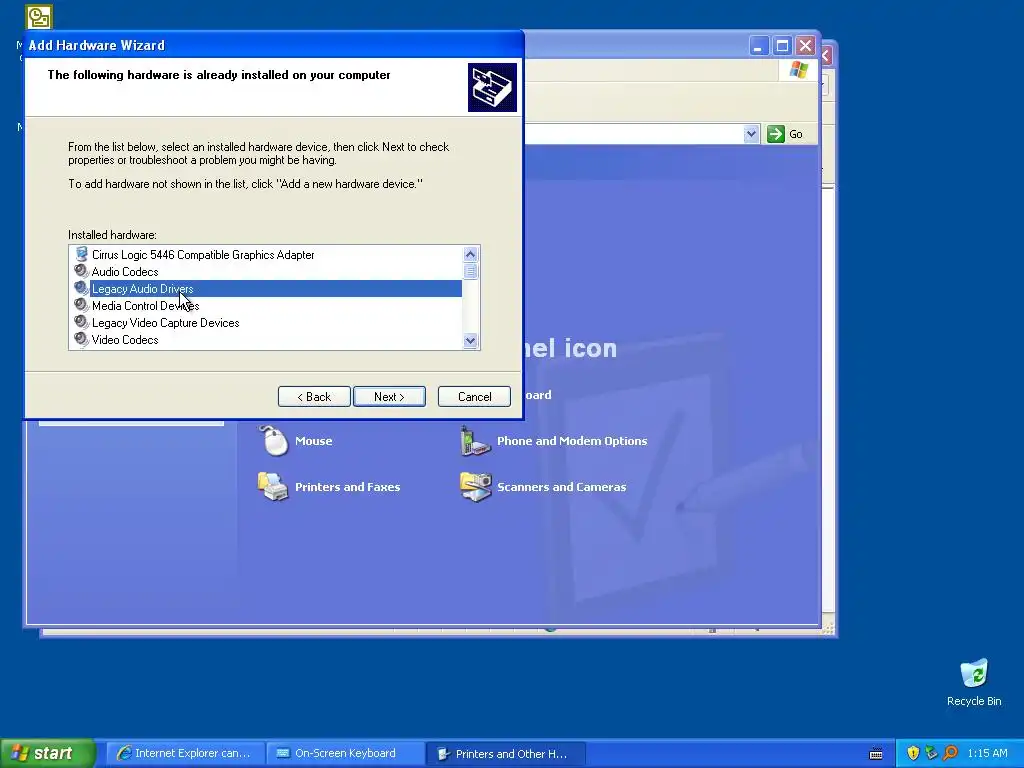The image size is (1024, 768).
Task: Click the 1:15 AM clock
Action: pyautogui.click(x=987, y=753)
